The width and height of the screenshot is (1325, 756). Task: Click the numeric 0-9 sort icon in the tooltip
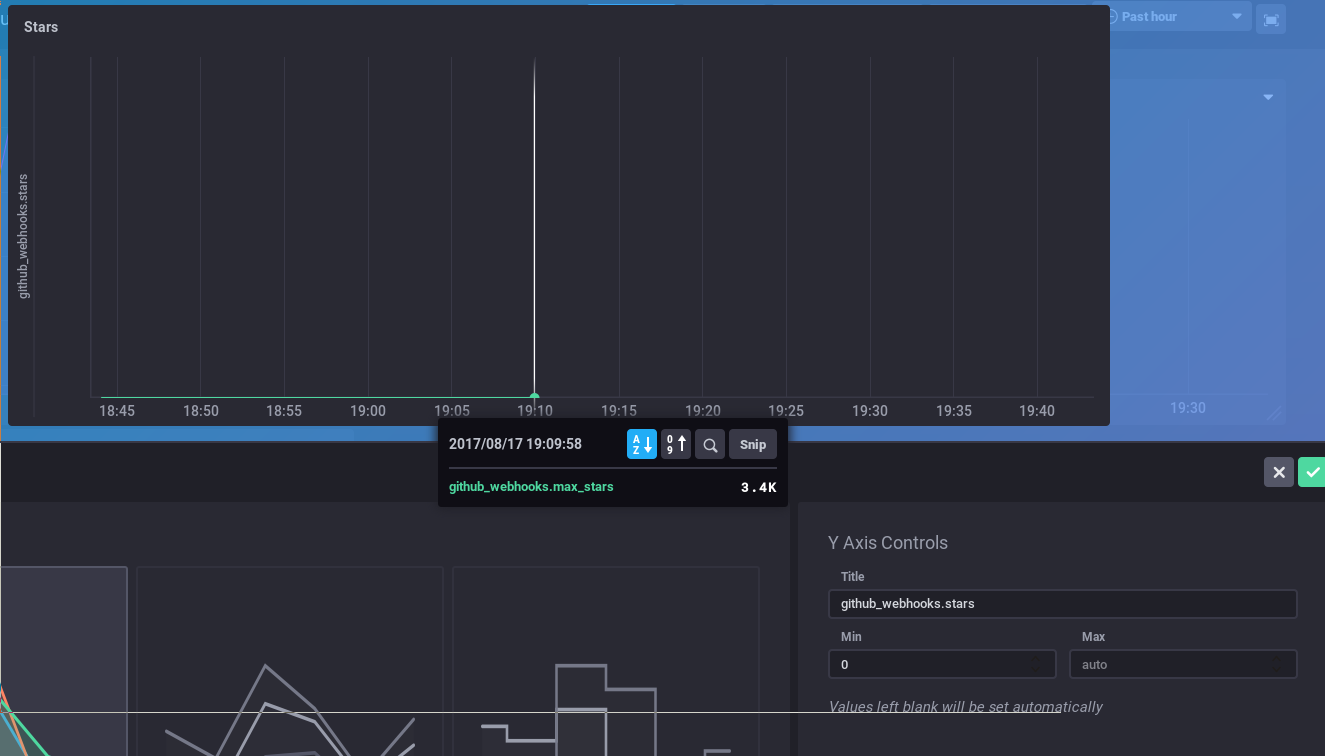point(675,444)
